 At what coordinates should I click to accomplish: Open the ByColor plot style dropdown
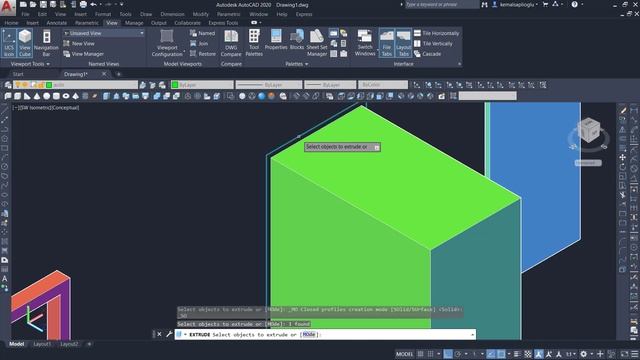click(383, 85)
